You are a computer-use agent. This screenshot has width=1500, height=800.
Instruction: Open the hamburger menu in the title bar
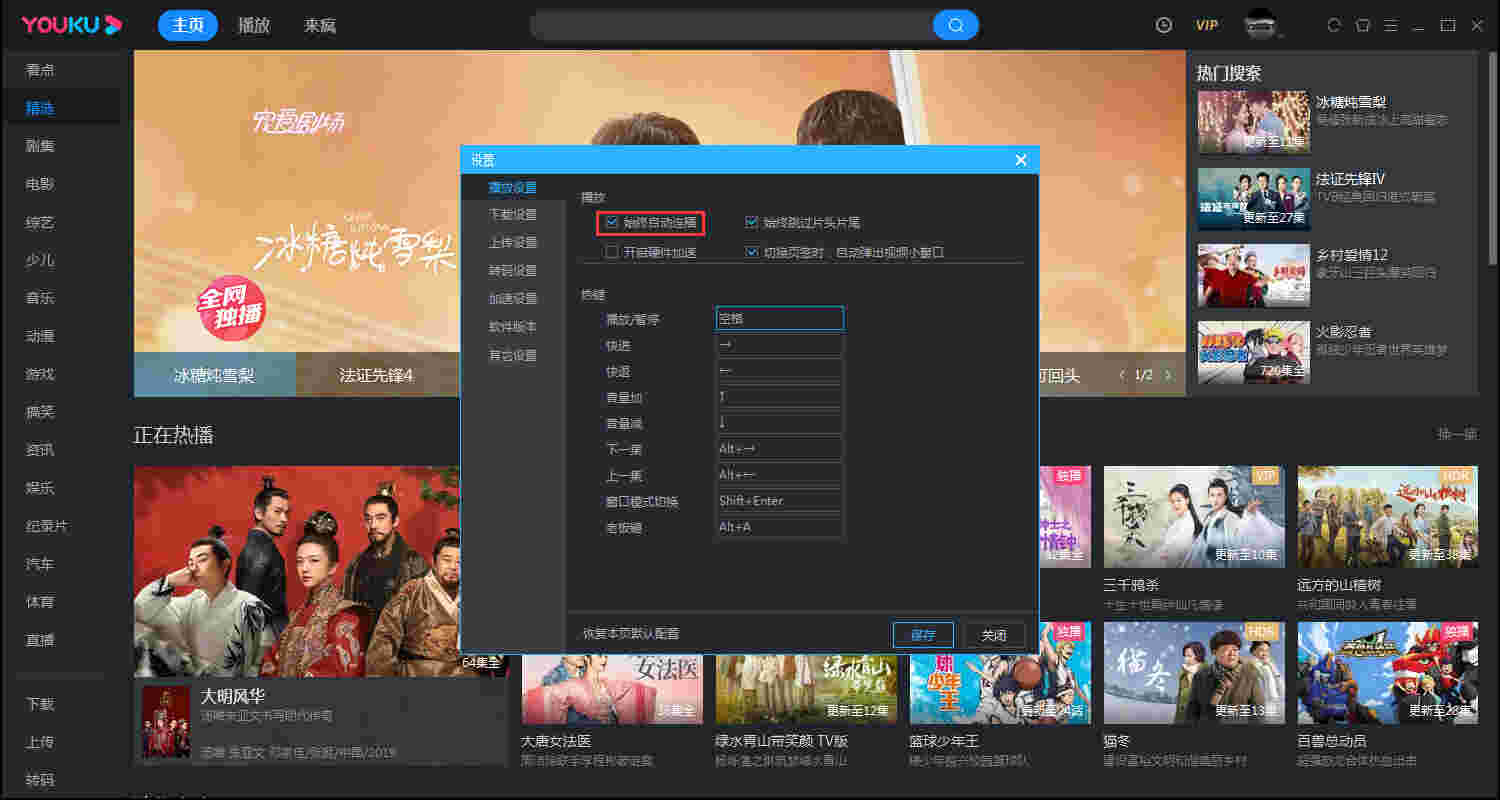tap(1390, 24)
